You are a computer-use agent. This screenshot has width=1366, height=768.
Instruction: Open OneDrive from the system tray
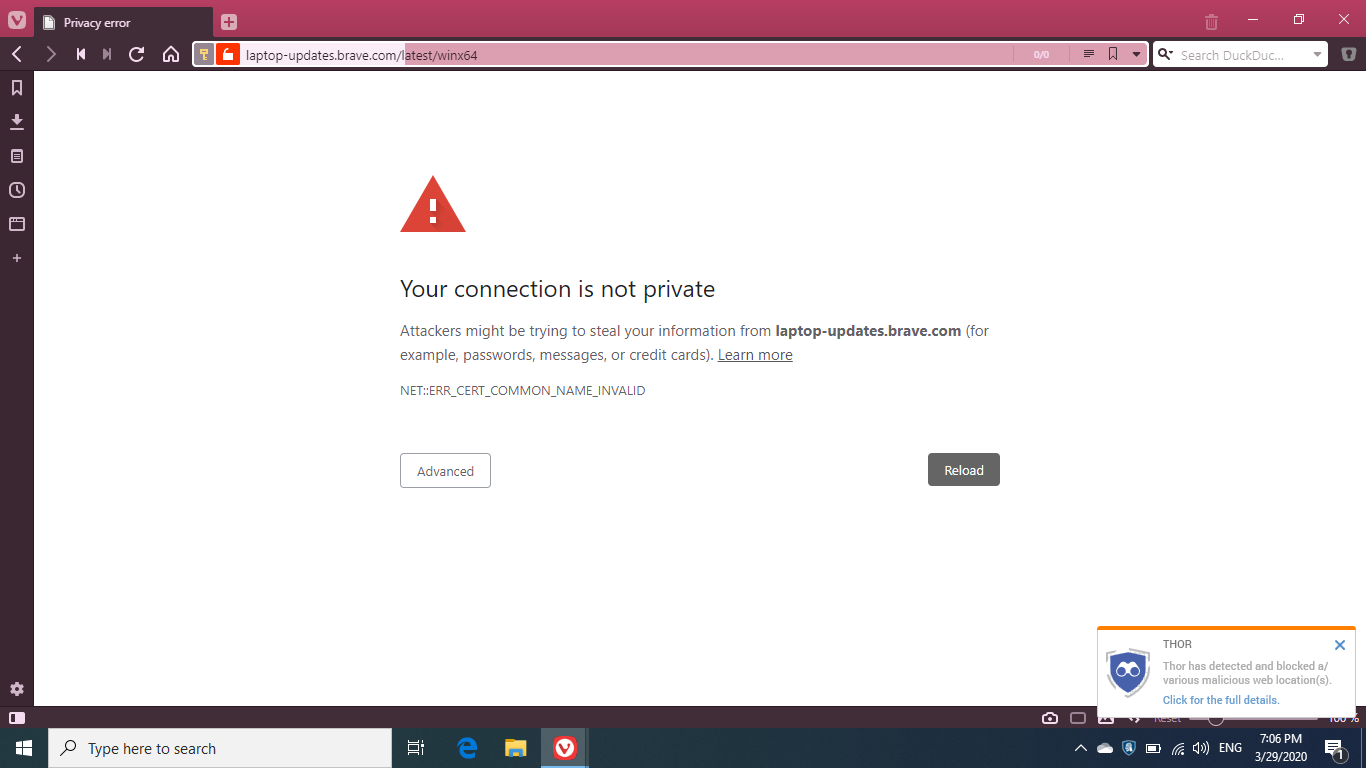coord(1105,748)
